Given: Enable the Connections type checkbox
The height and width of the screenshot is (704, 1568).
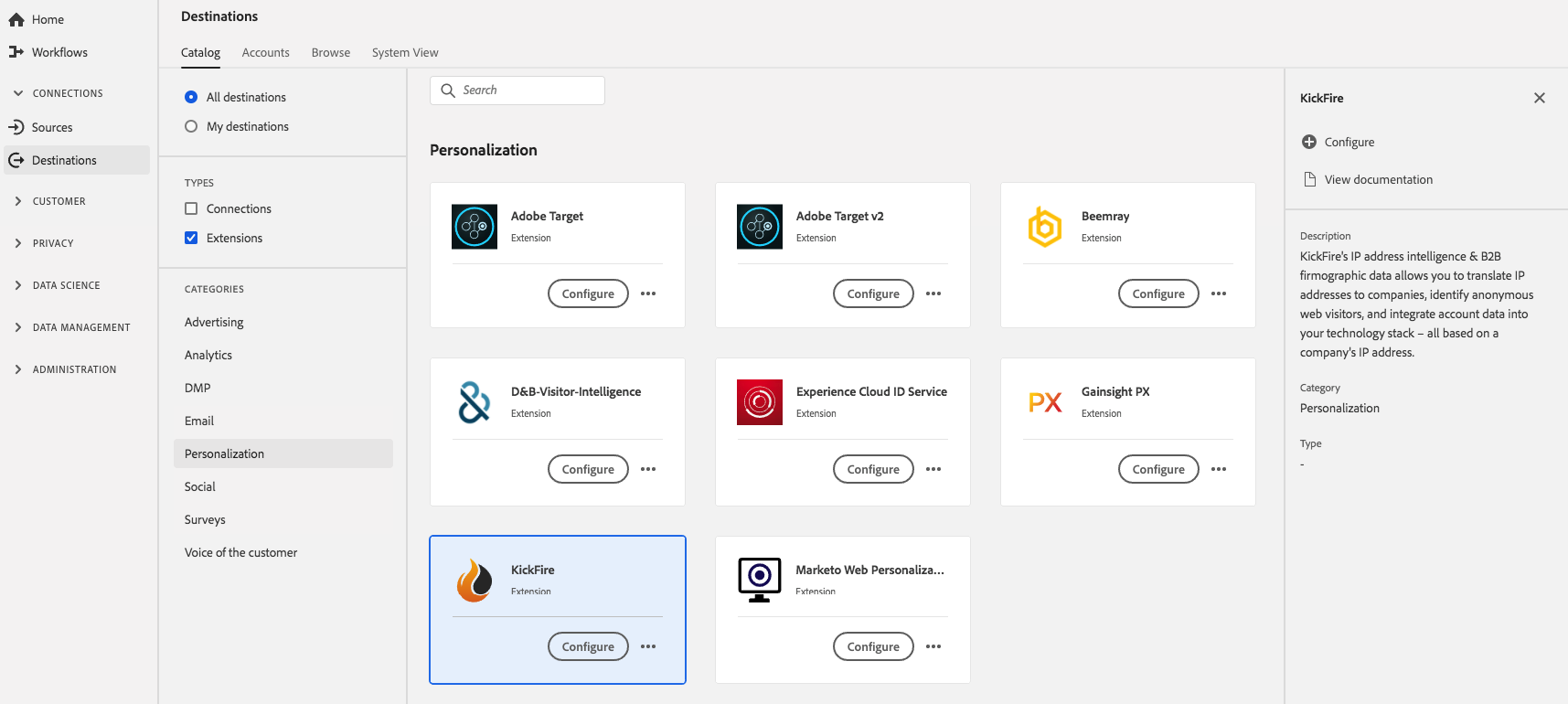Looking at the screenshot, I should [x=191, y=208].
